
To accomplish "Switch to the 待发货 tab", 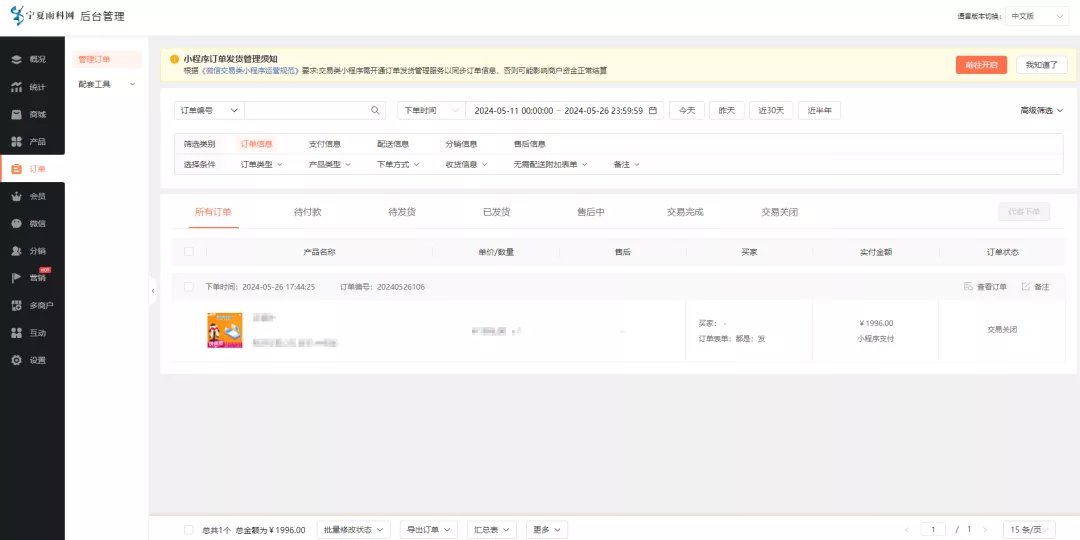I will pos(402,212).
